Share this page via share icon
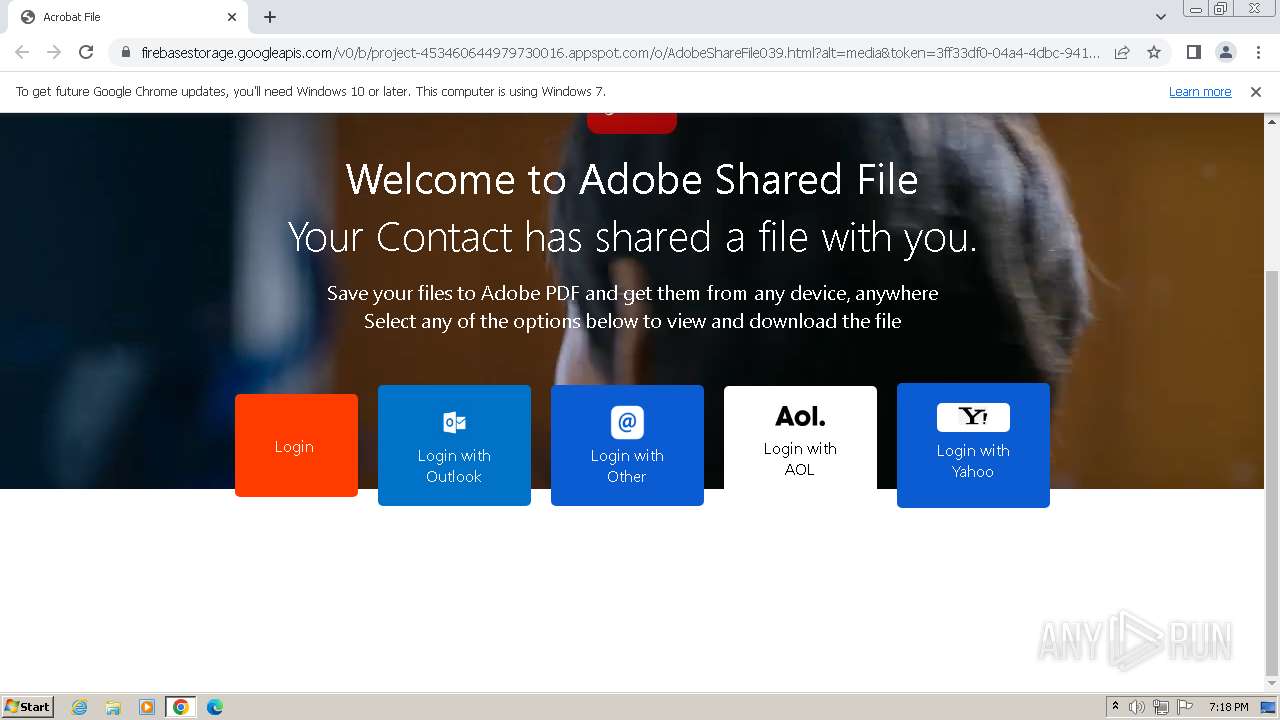Viewport: 1280px width, 720px height. pos(1122,52)
